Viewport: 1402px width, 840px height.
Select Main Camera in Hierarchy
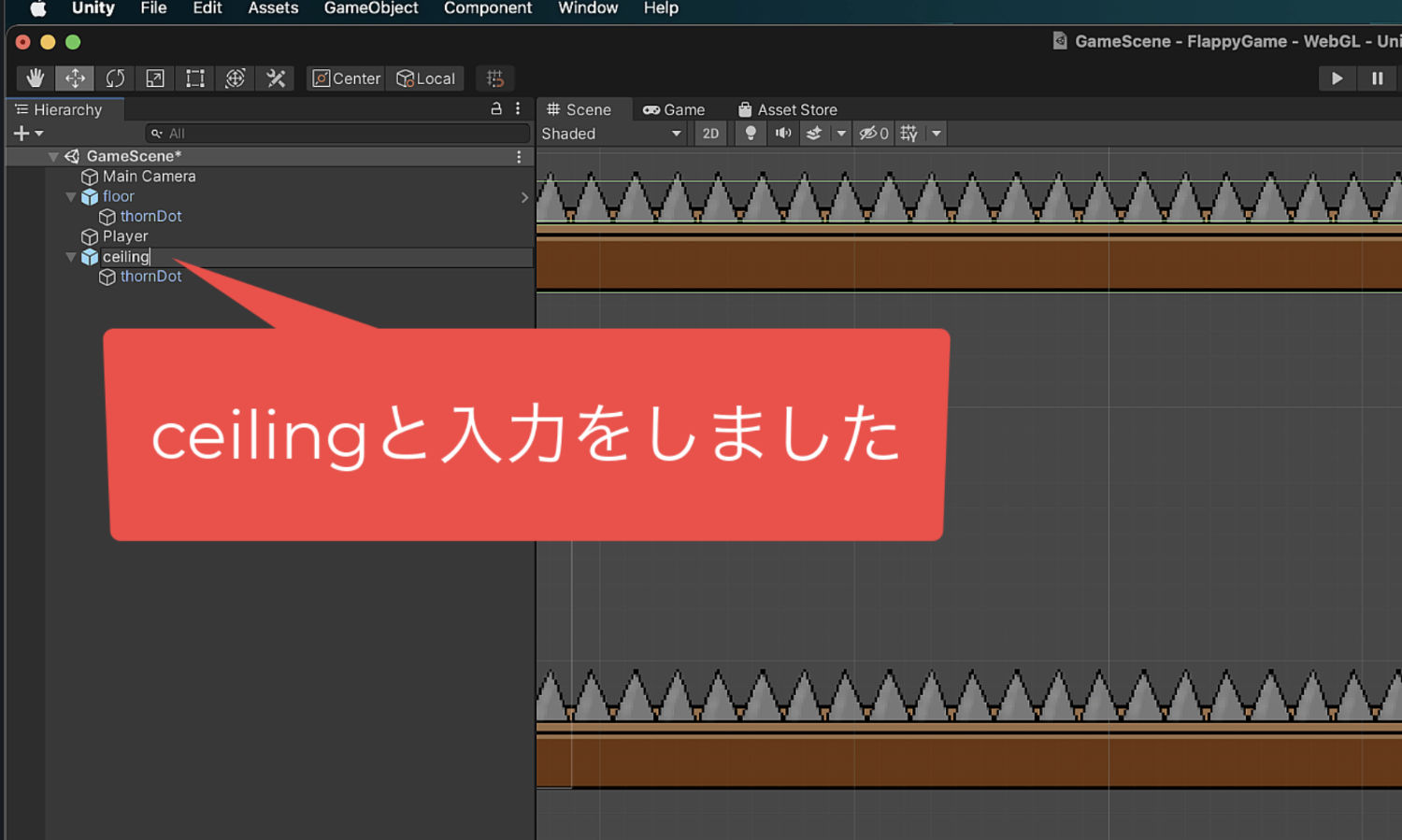[x=150, y=177]
